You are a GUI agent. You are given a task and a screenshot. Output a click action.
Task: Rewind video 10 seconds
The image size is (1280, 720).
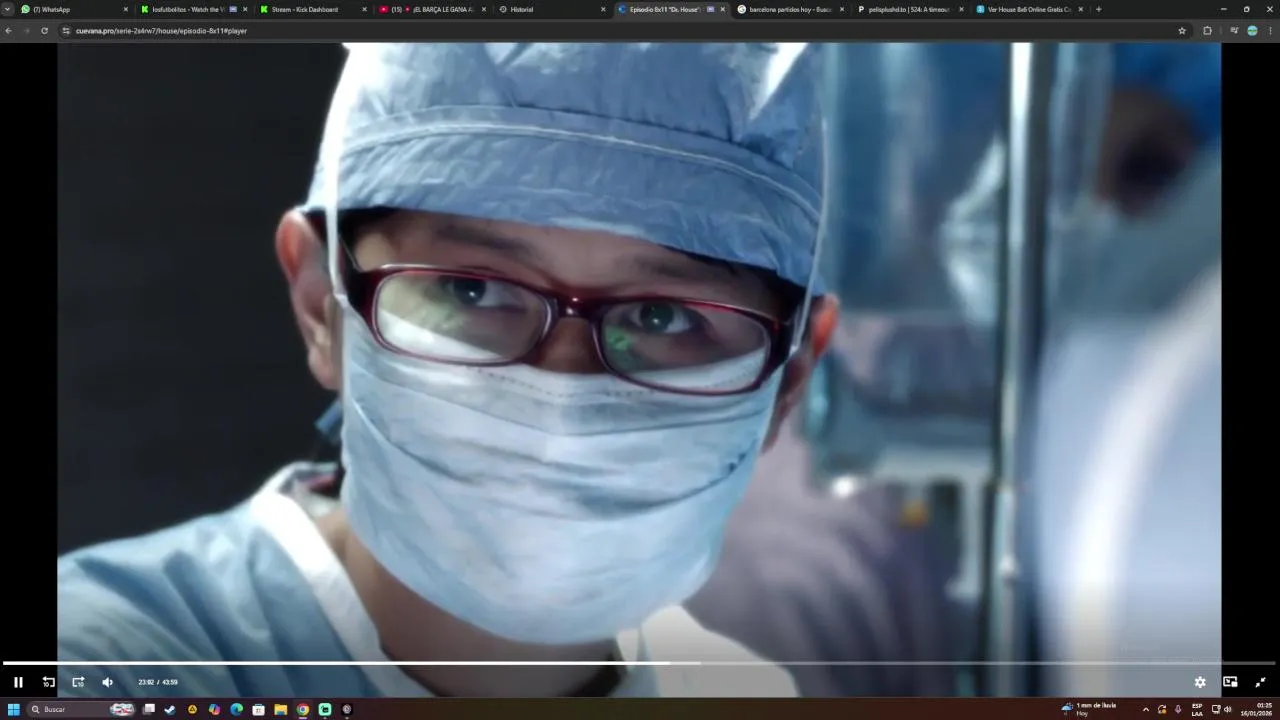point(48,682)
